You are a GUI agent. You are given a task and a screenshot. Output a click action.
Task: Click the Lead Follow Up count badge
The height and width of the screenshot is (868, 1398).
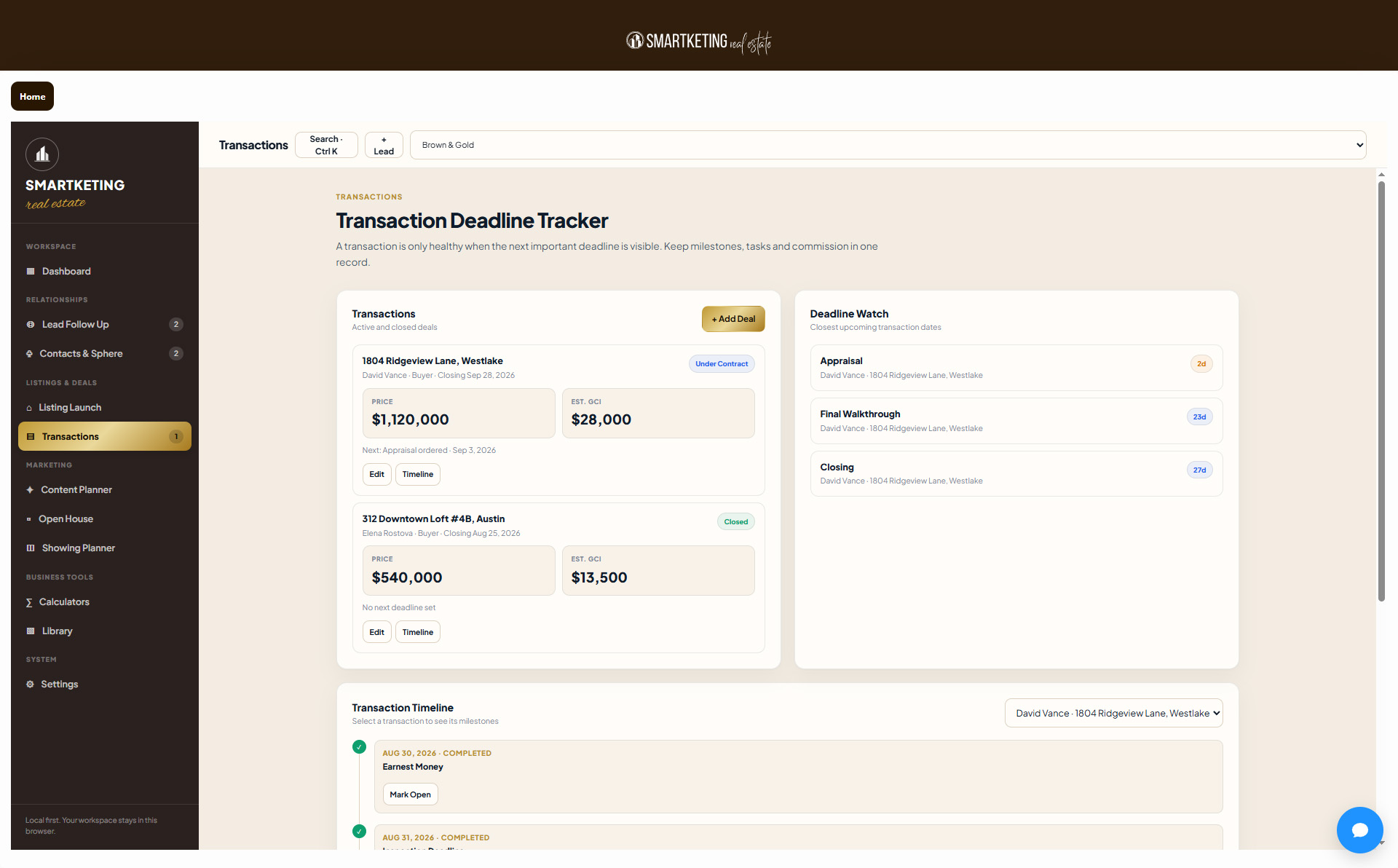(175, 325)
